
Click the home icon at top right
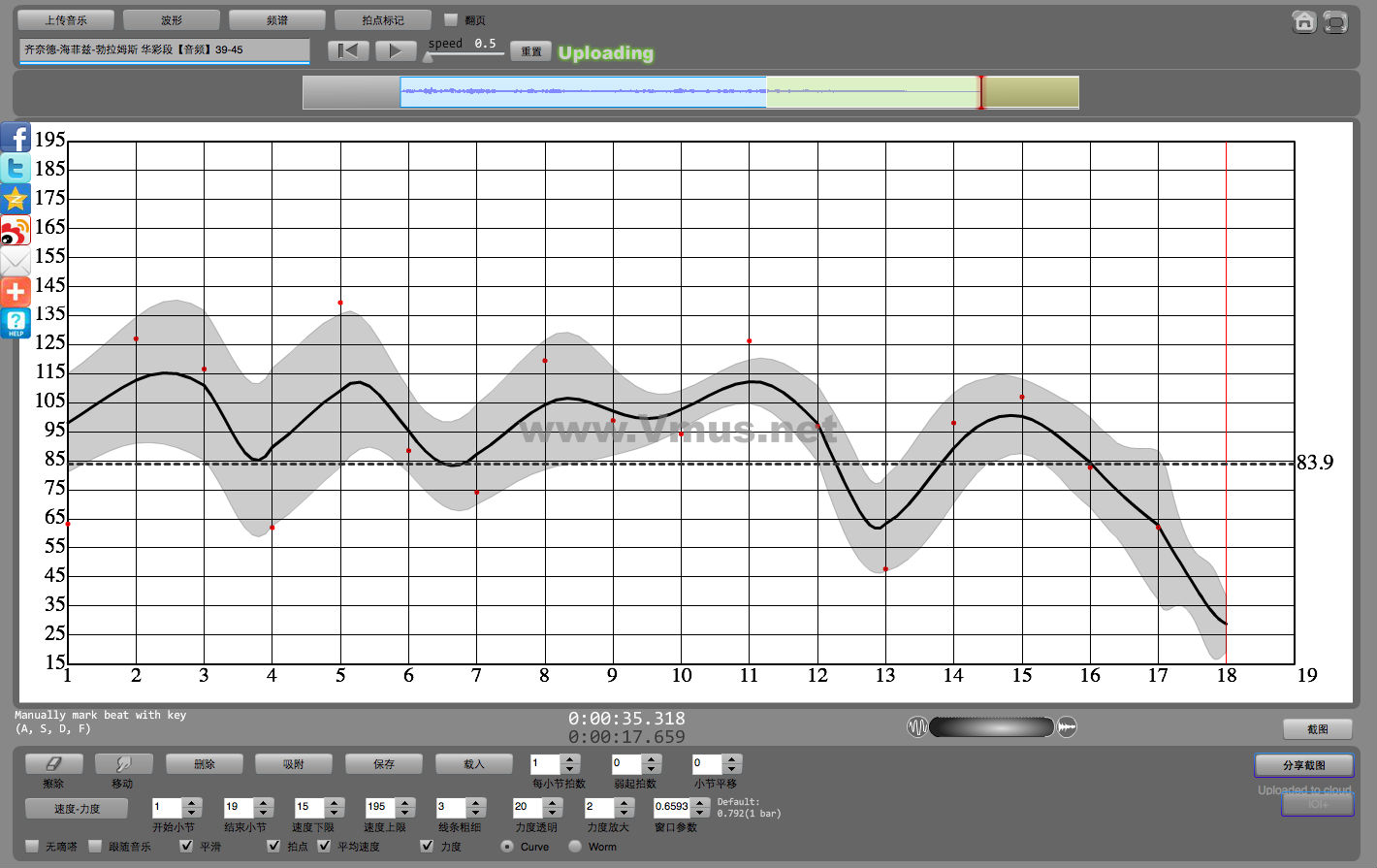pos(1304,21)
